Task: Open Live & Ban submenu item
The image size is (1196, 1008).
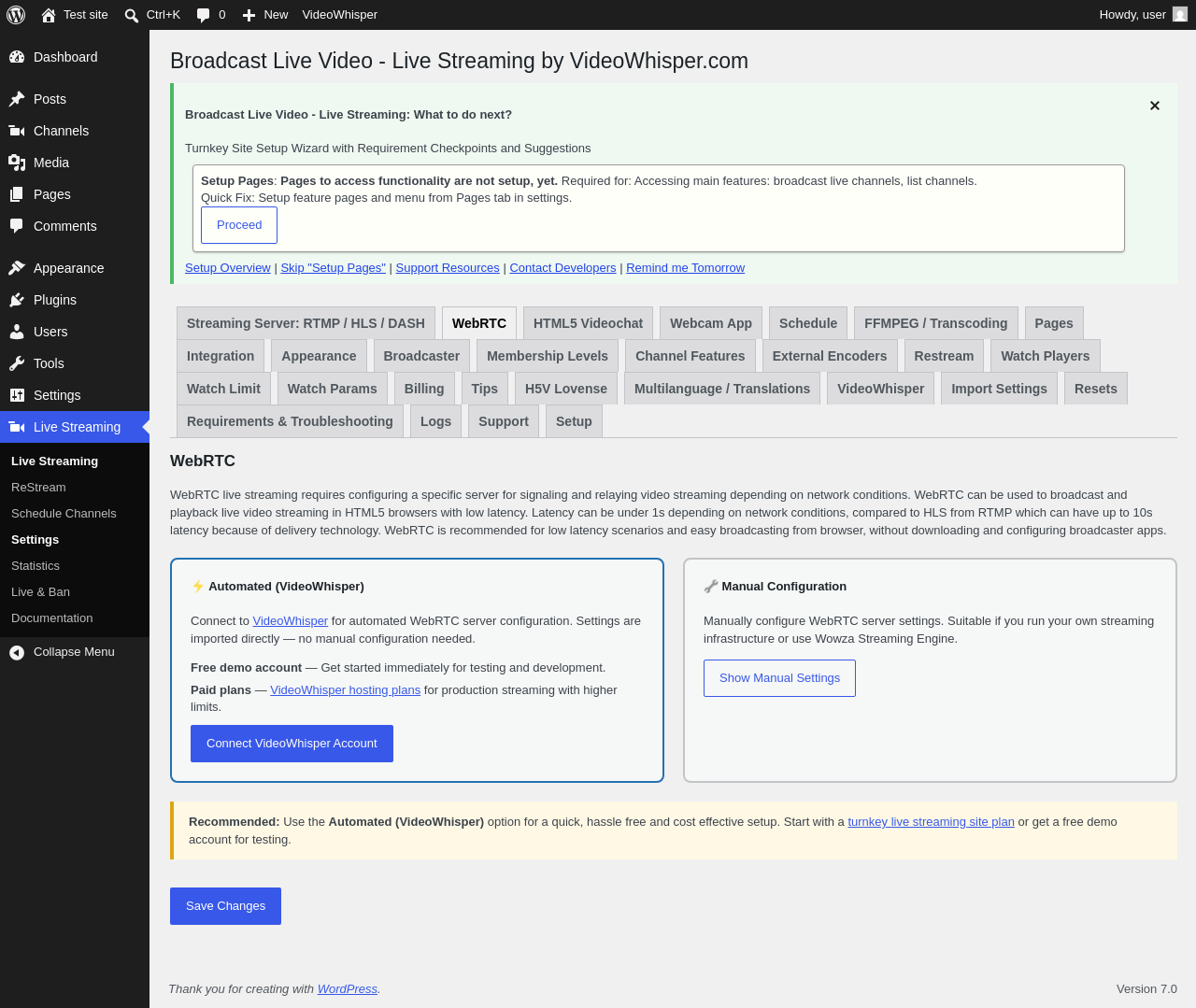Action: pos(40,592)
